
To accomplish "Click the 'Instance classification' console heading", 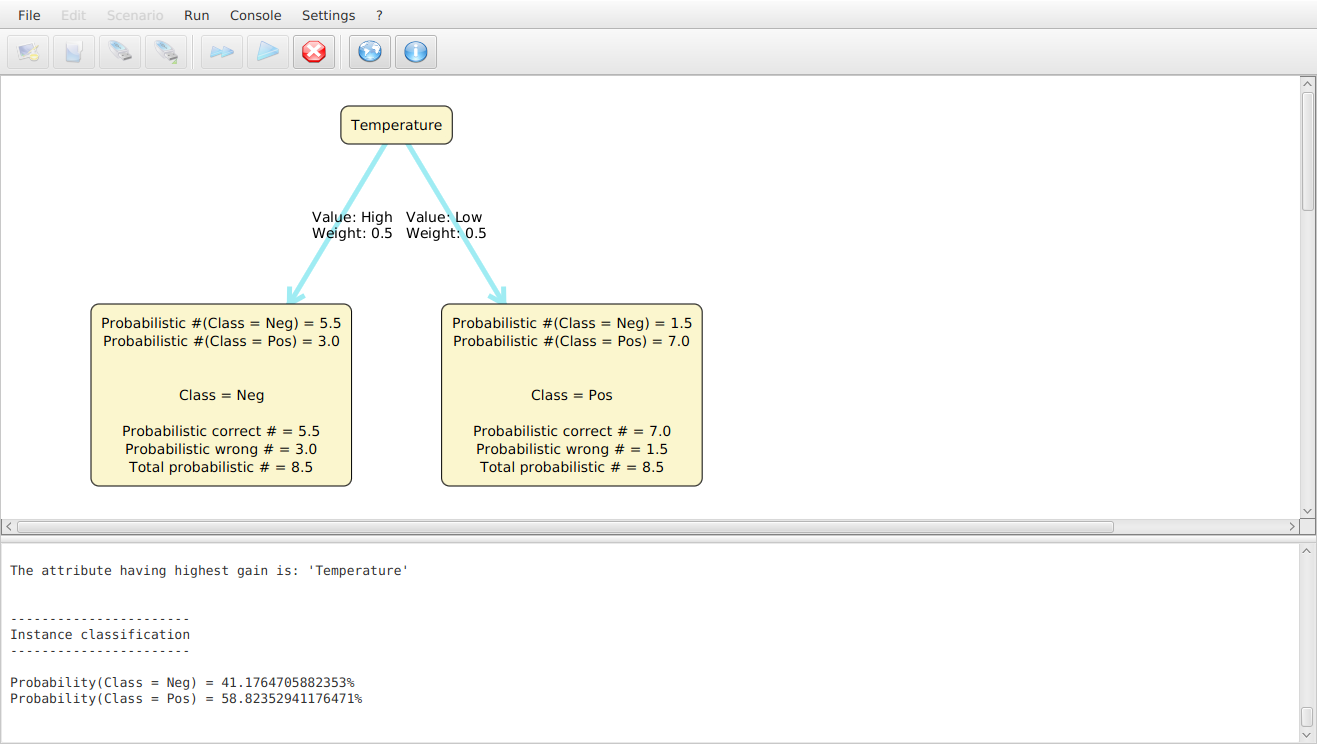I will (100, 634).
